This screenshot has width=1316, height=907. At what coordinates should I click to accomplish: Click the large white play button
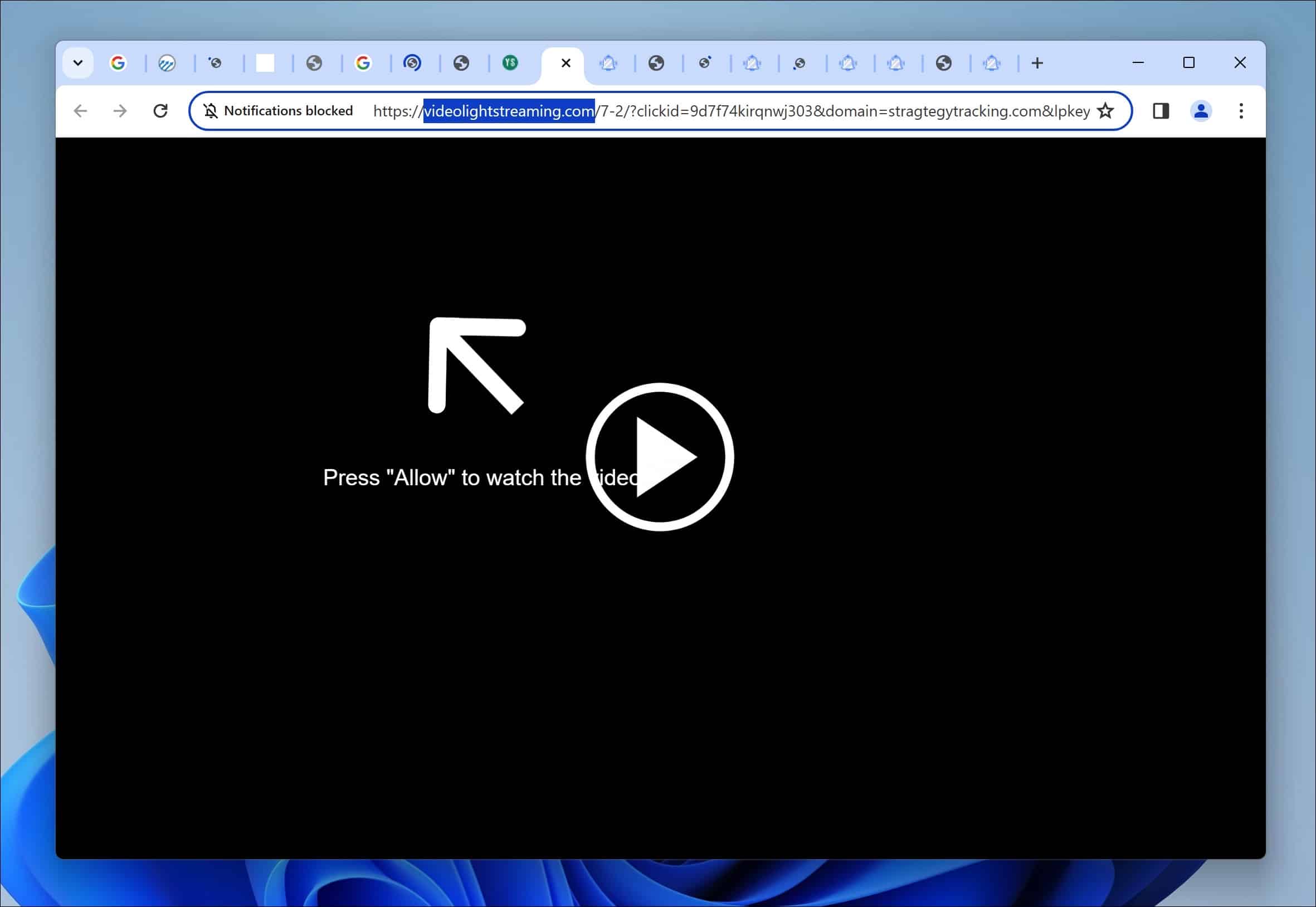tap(660, 456)
